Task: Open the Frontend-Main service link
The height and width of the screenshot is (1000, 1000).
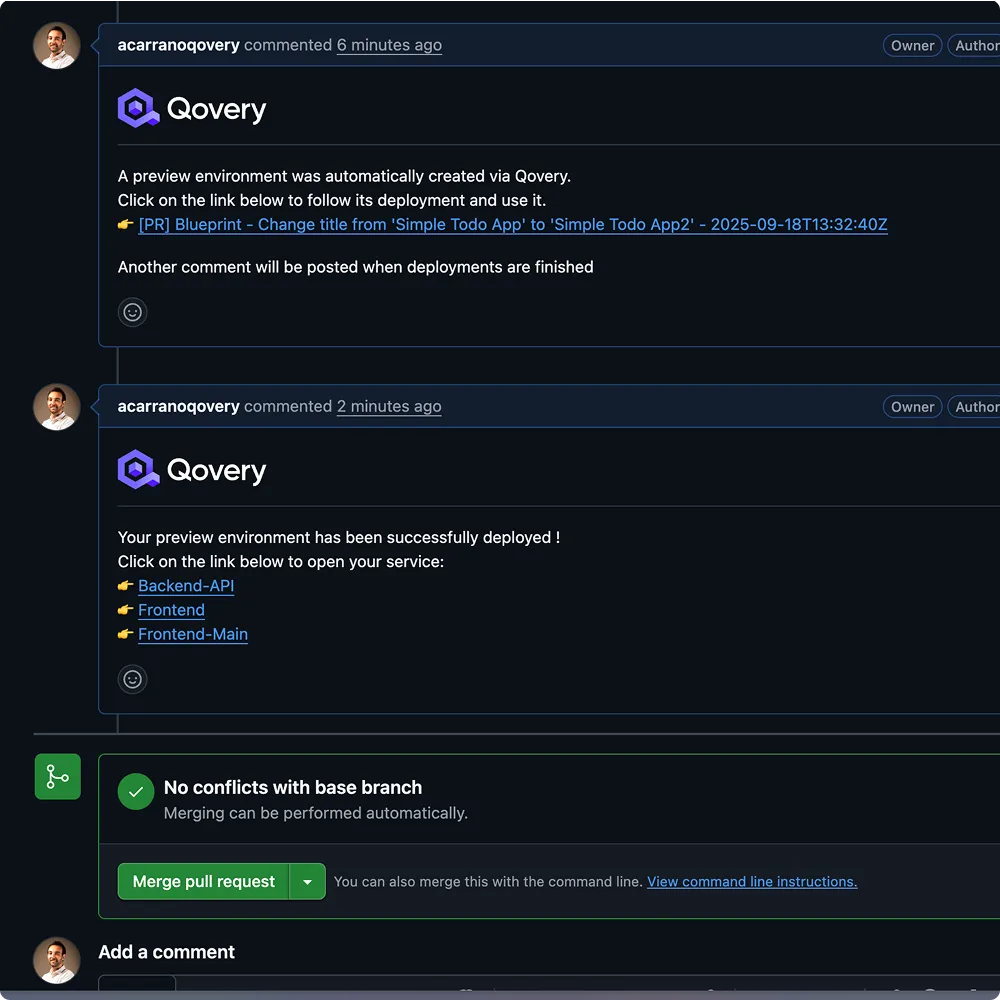Action: click(x=193, y=634)
